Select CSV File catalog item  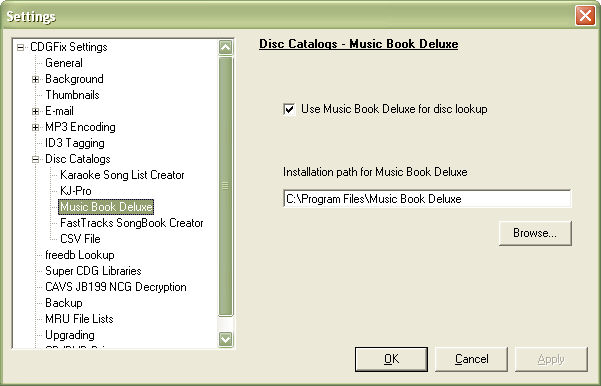coord(80,239)
